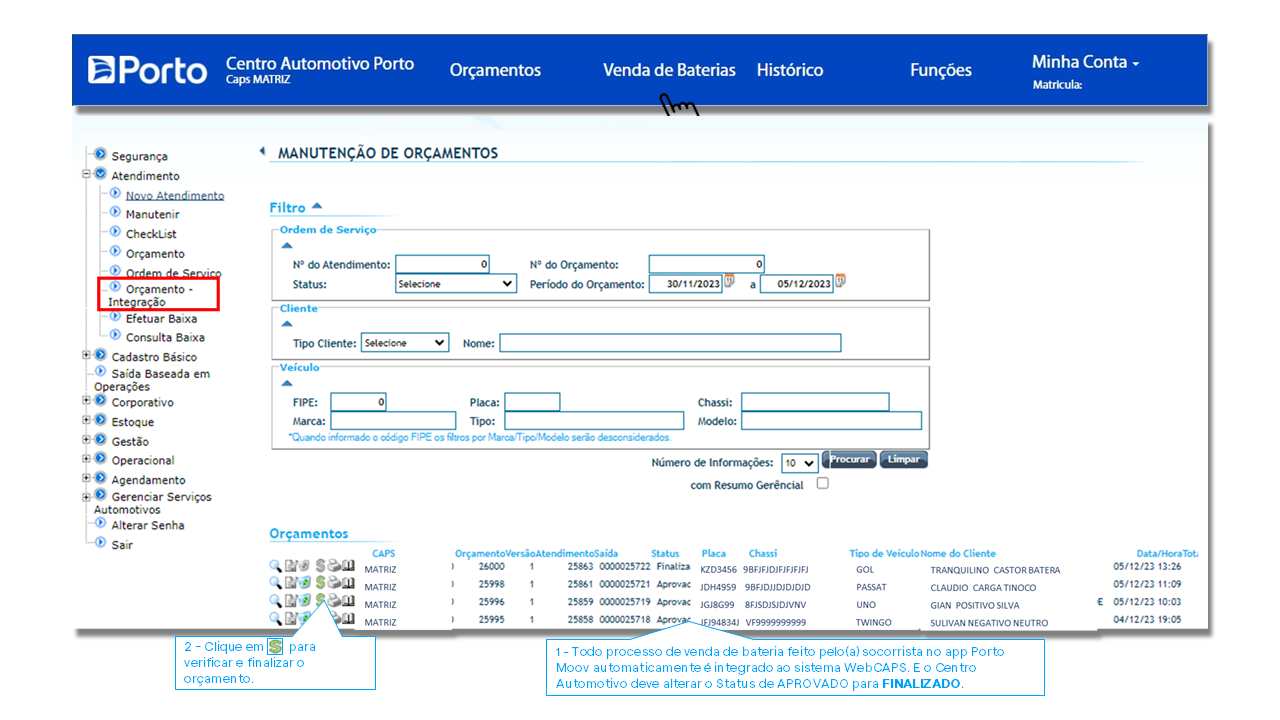Click the book icon in the 26000 row
The width and height of the screenshot is (1280, 720).
tap(348, 565)
